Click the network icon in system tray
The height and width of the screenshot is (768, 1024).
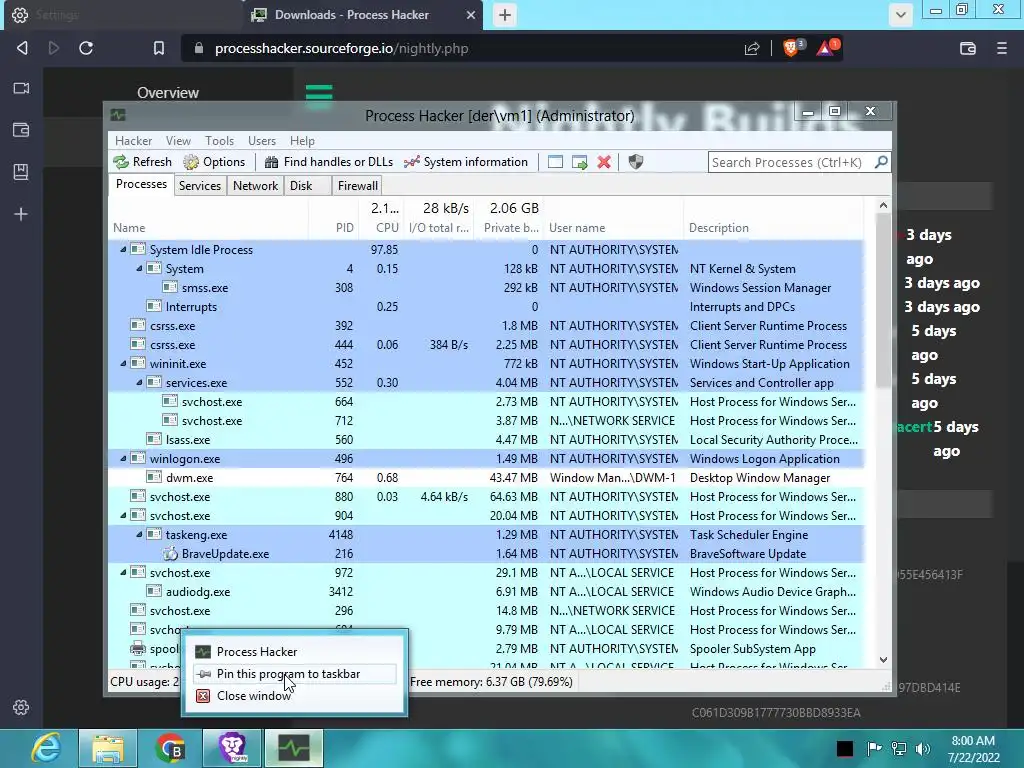tap(899, 748)
